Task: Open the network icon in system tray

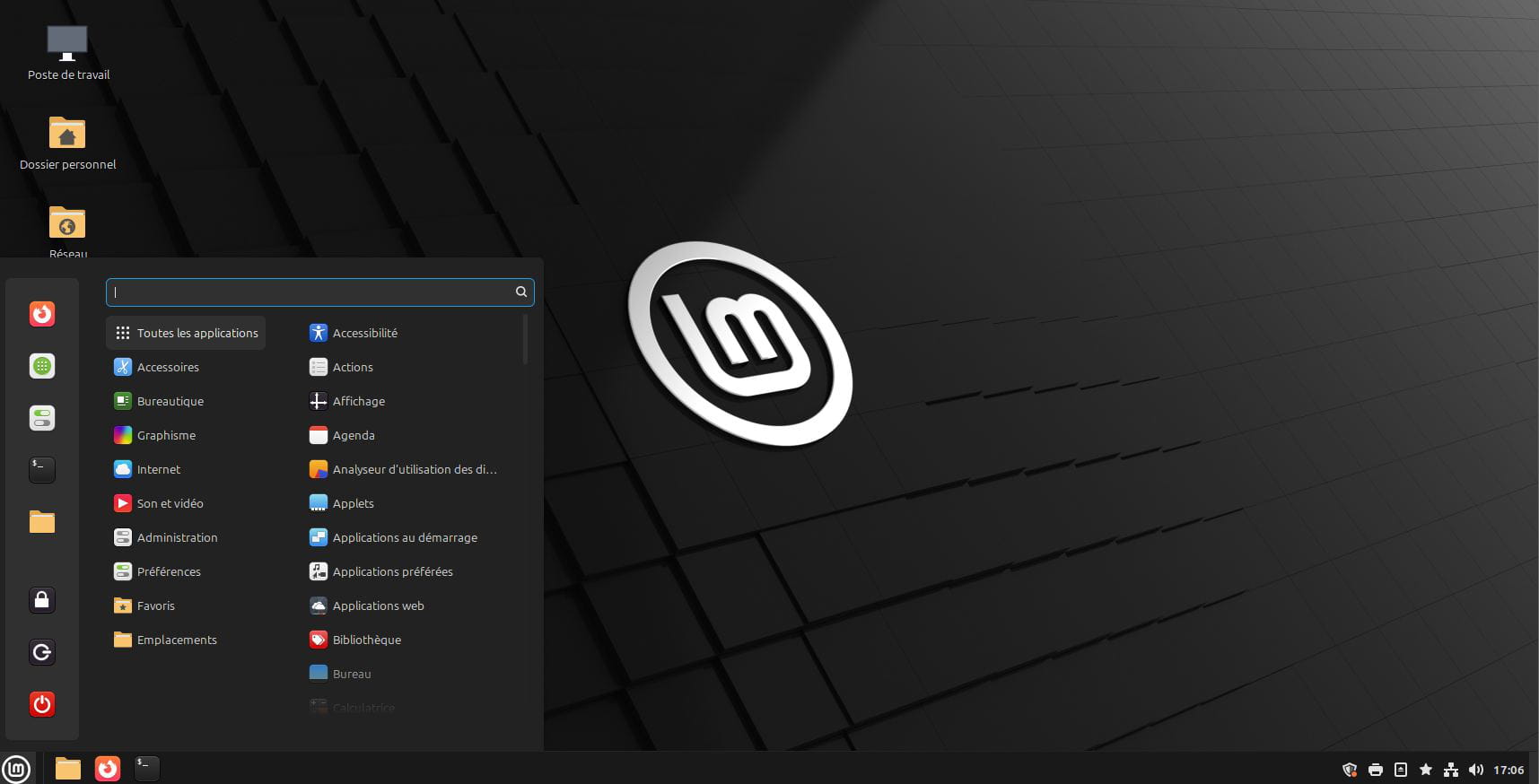Action: click(x=1450, y=770)
